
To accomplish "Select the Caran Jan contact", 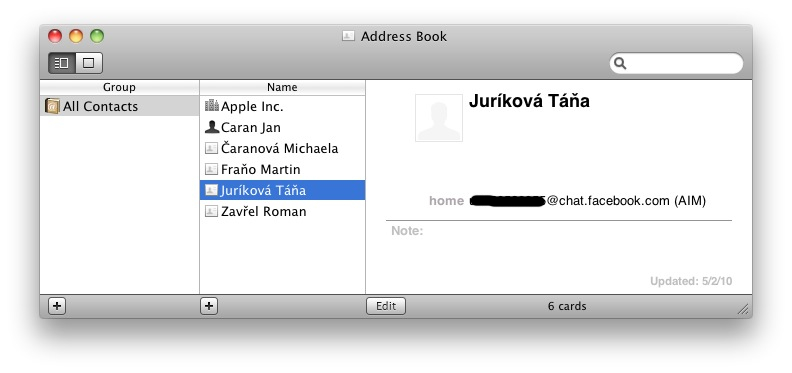I will tap(282, 127).
